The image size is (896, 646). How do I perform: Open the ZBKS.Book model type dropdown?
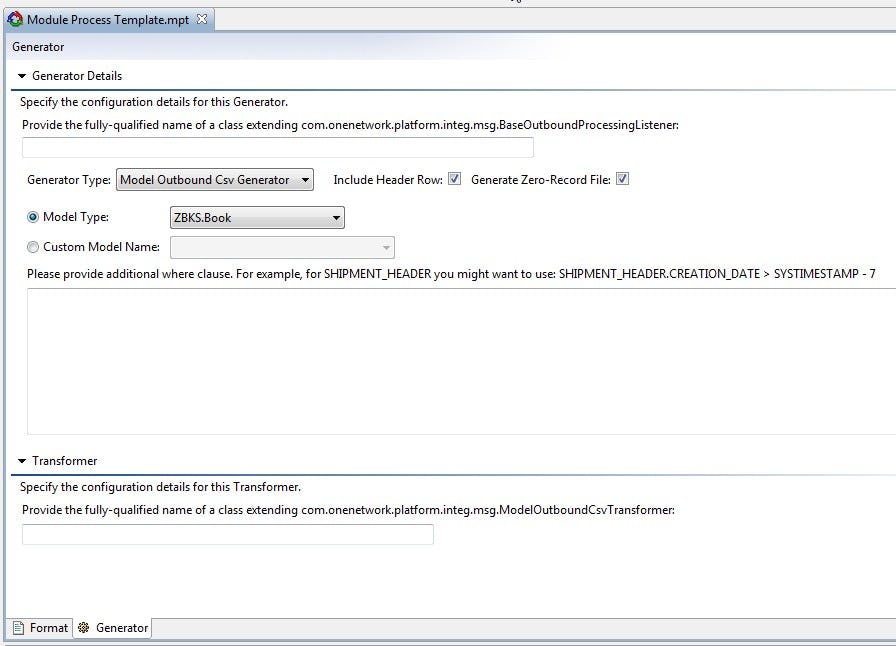coord(257,218)
